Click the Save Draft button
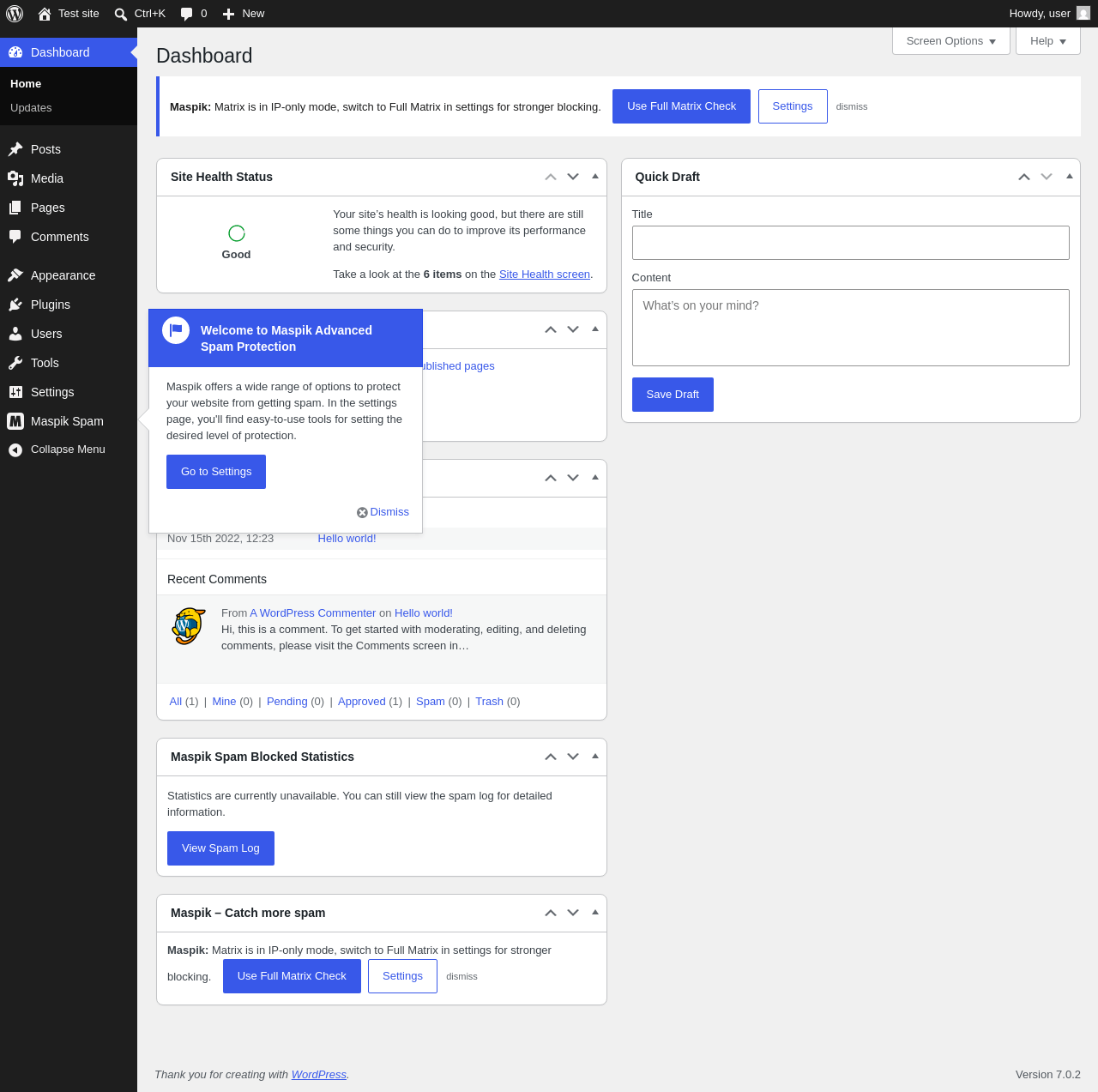Screen dimensions: 1098x1092 [x=673, y=395]
